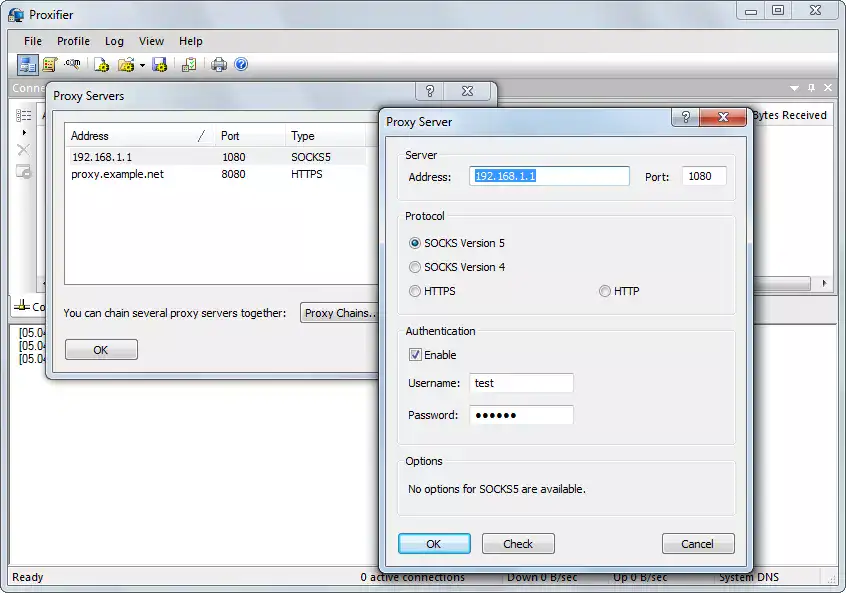
Task: Click the Name Resolution (.com) toolbar icon
Action: pyautogui.click(x=72, y=65)
